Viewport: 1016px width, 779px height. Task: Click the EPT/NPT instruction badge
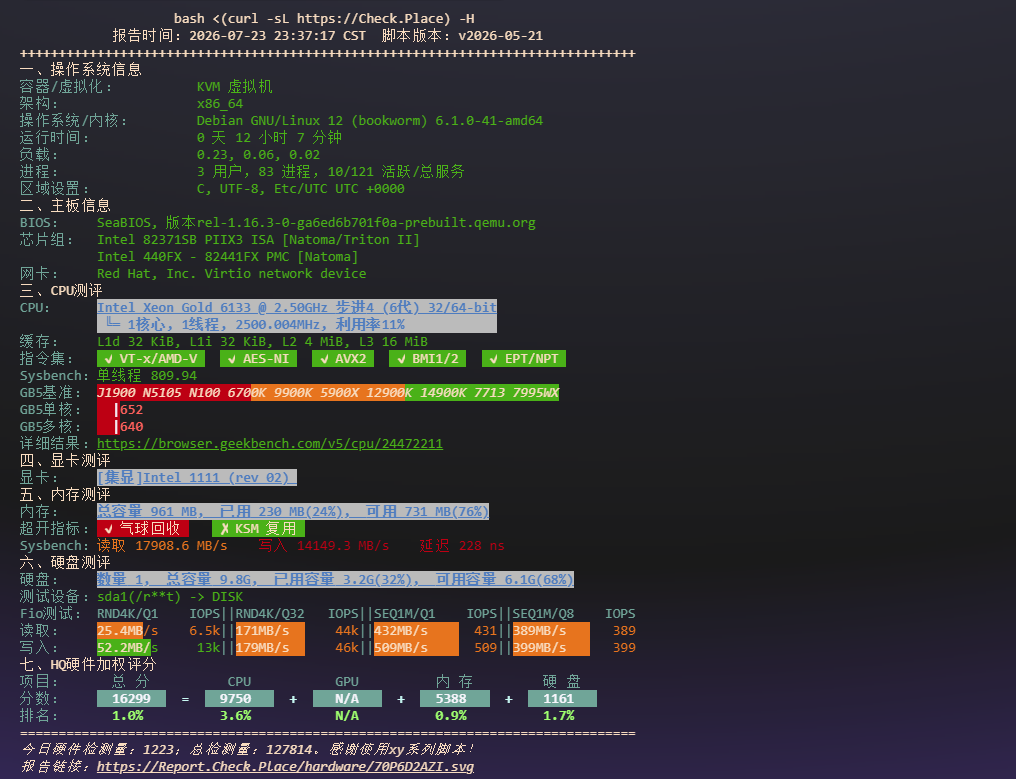pyautogui.click(x=524, y=359)
